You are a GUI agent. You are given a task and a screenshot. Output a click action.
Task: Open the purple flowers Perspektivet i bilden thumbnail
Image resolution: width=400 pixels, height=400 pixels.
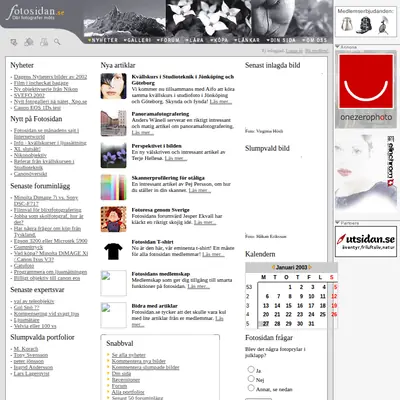[x=113, y=155]
